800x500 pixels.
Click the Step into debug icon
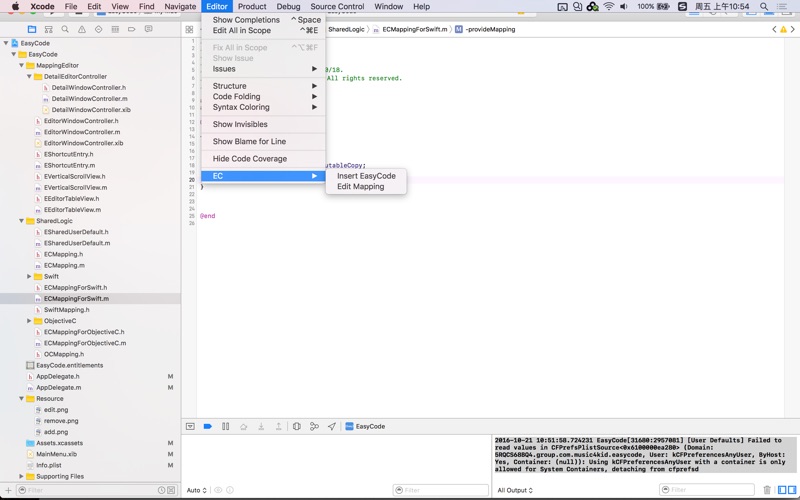pyautogui.click(x=261, y=427)
